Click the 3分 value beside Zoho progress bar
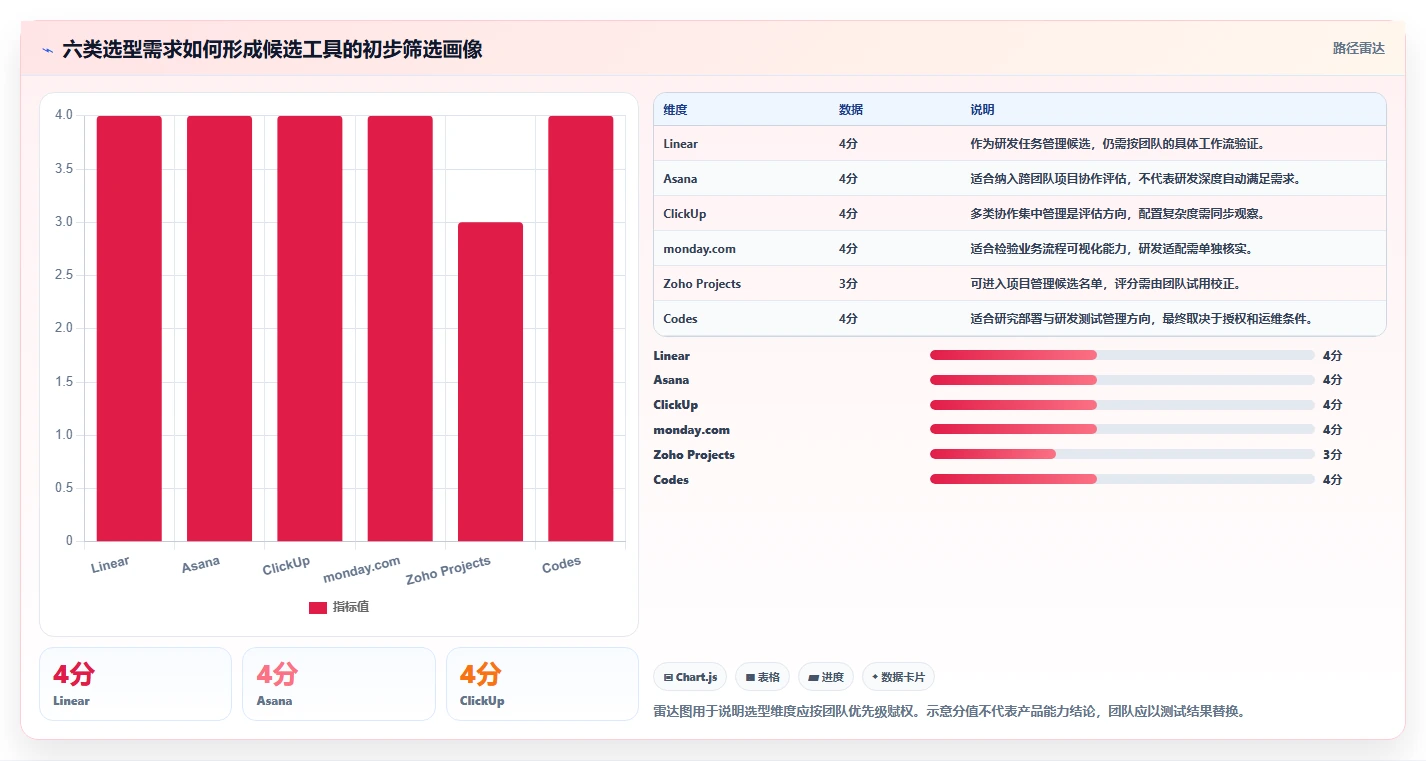 coord(1332,455)
